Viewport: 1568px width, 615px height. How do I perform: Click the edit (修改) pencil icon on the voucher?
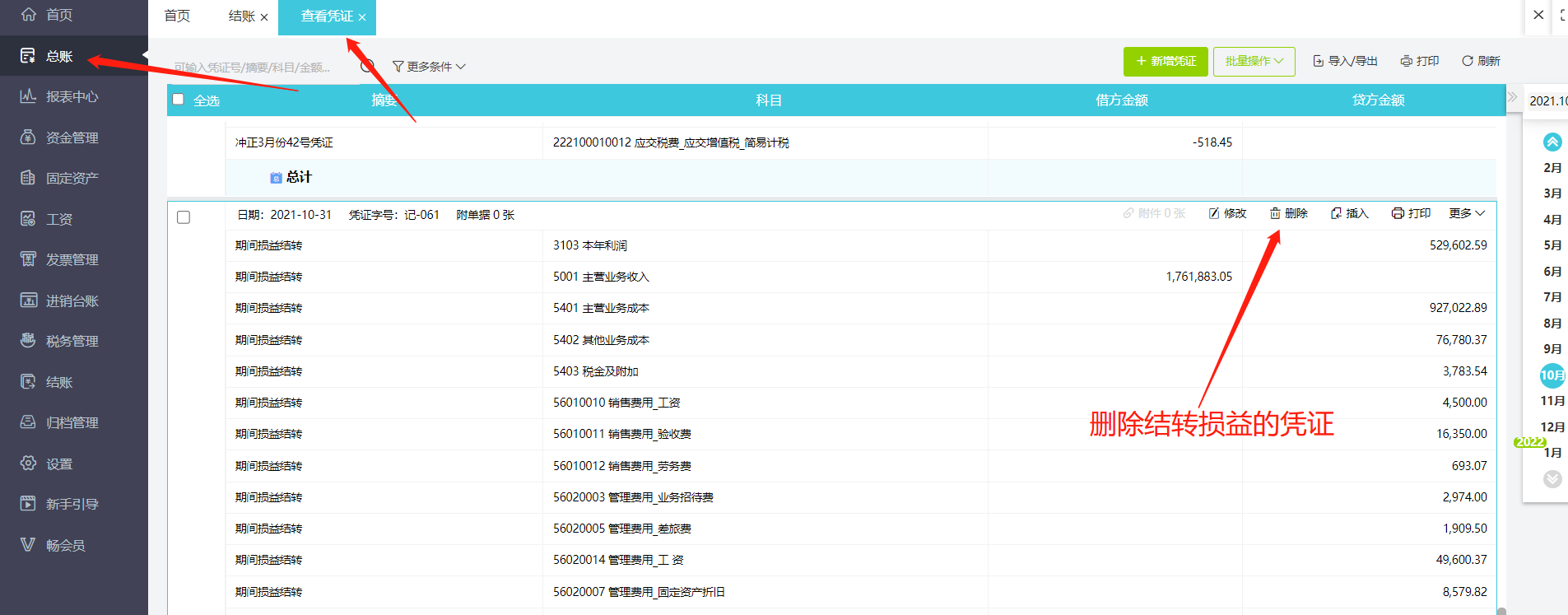[1214, 214]
